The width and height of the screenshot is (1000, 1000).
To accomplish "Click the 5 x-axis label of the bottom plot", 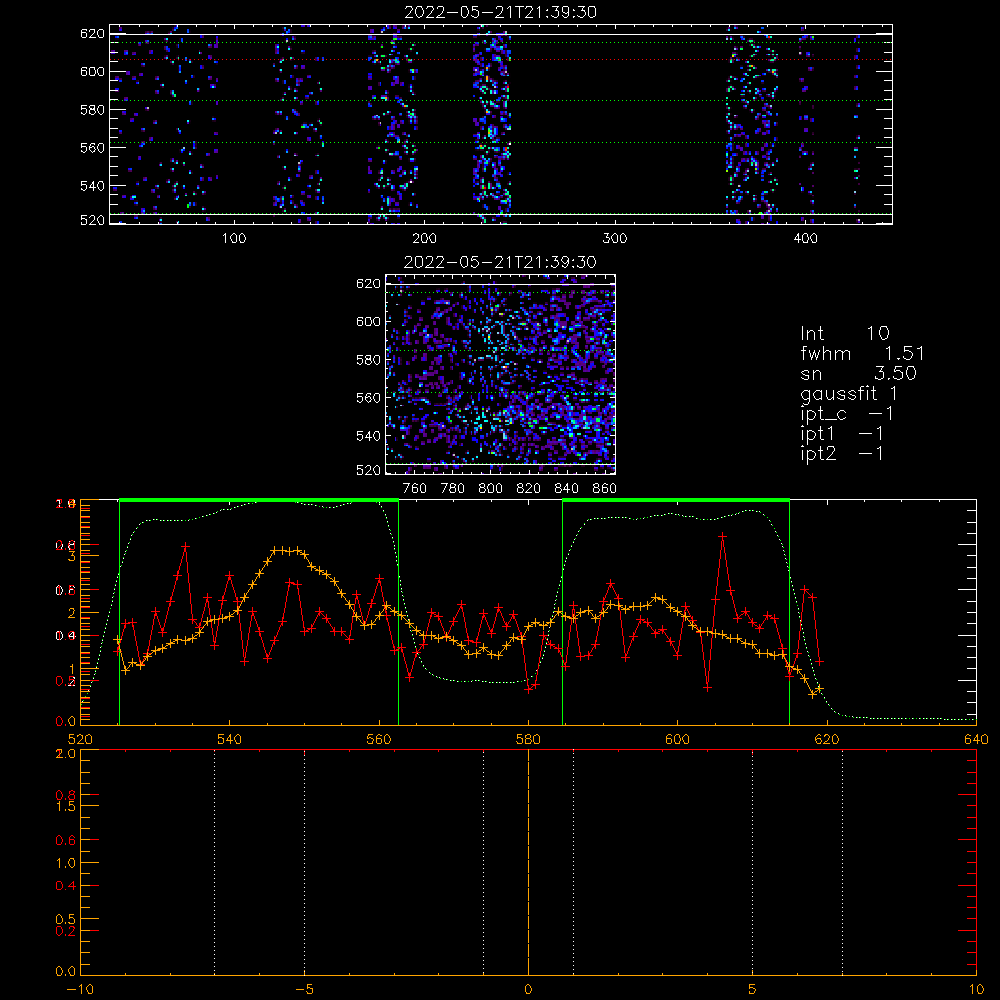I will 753,990.
